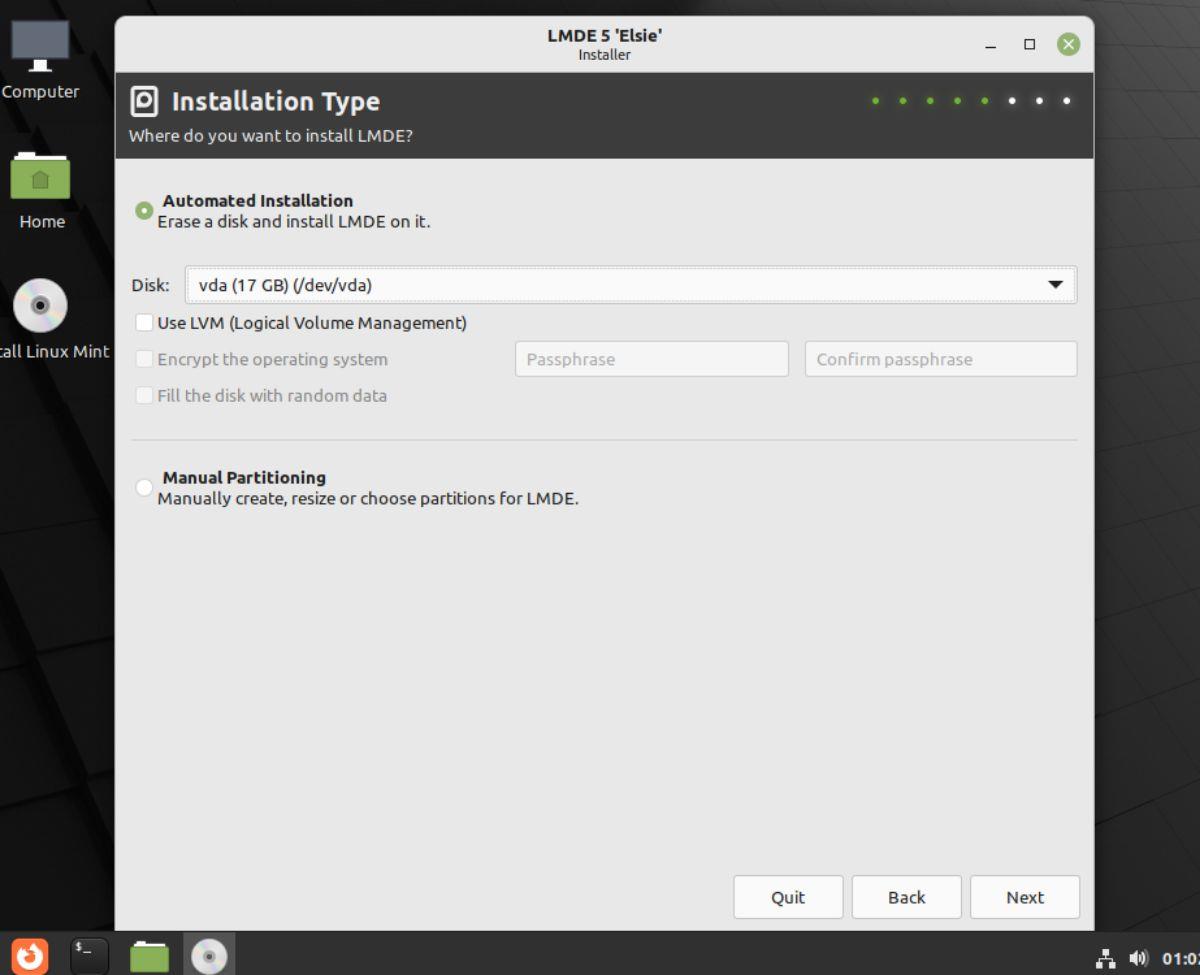
Task: Click the fifth progress dot indicator
Action: pos(983,101)
